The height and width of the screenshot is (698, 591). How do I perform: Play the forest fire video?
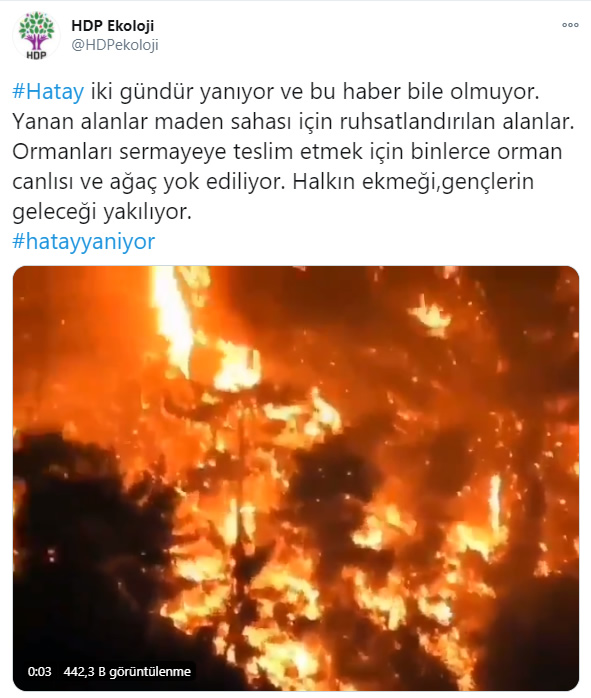click(296, 479)
